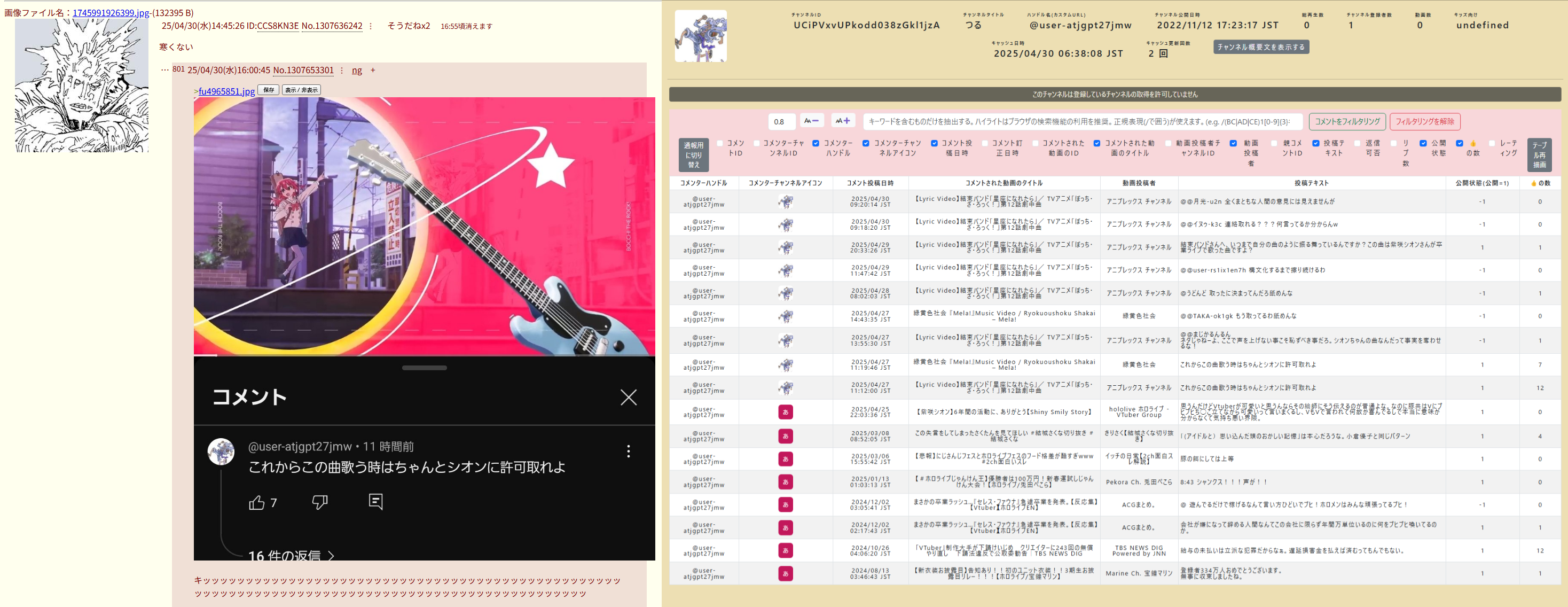The image size is (1568, 607).
Task: Click the red あ icon in the 2024/08/13 row
Action: pyautogui.click(x=785, y=573)
